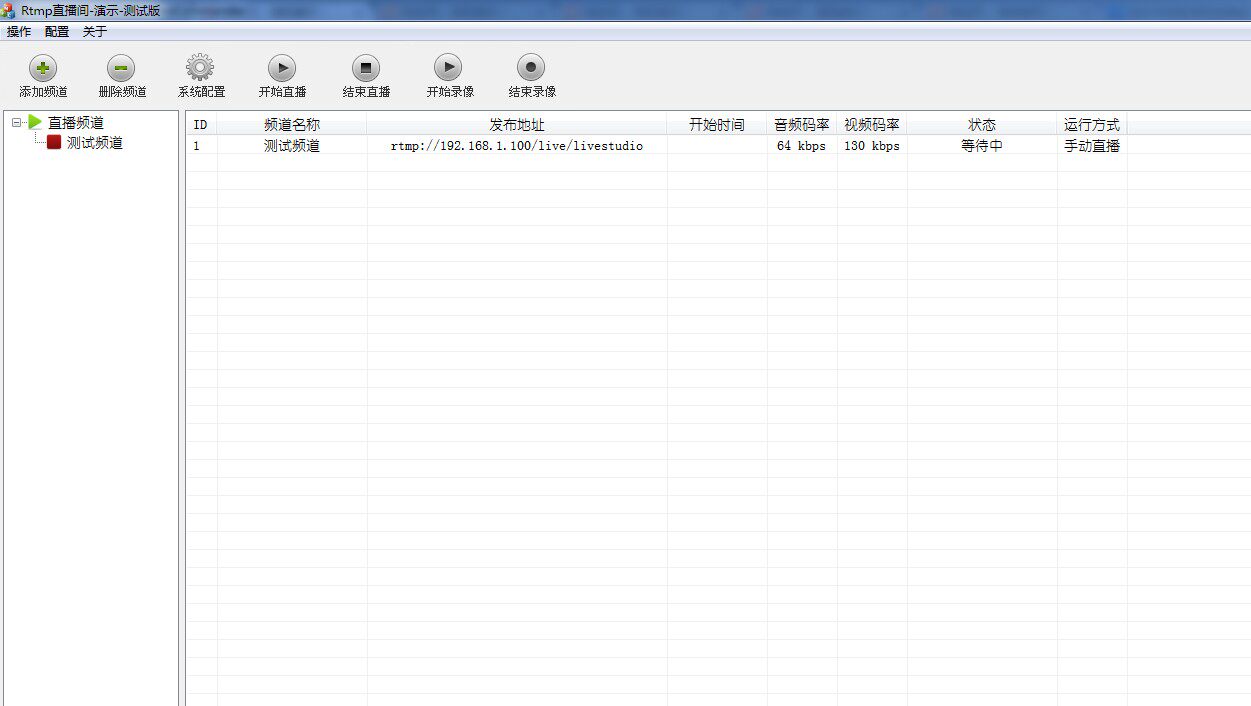Click the green plus Add Channel (添加频道) icon

(43, 68)
